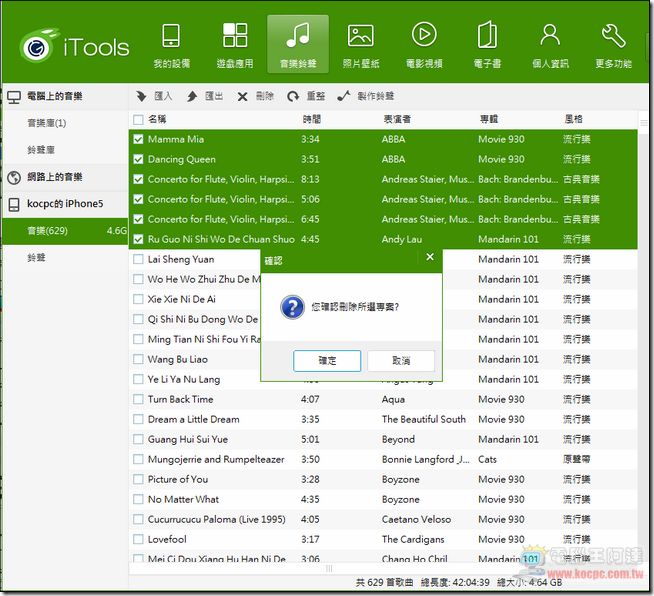Image resolution: width=654 pixels, height=596 pixels.
Task: Click the Make Ringtone toolbar icon
Action: tap(343, 96)
